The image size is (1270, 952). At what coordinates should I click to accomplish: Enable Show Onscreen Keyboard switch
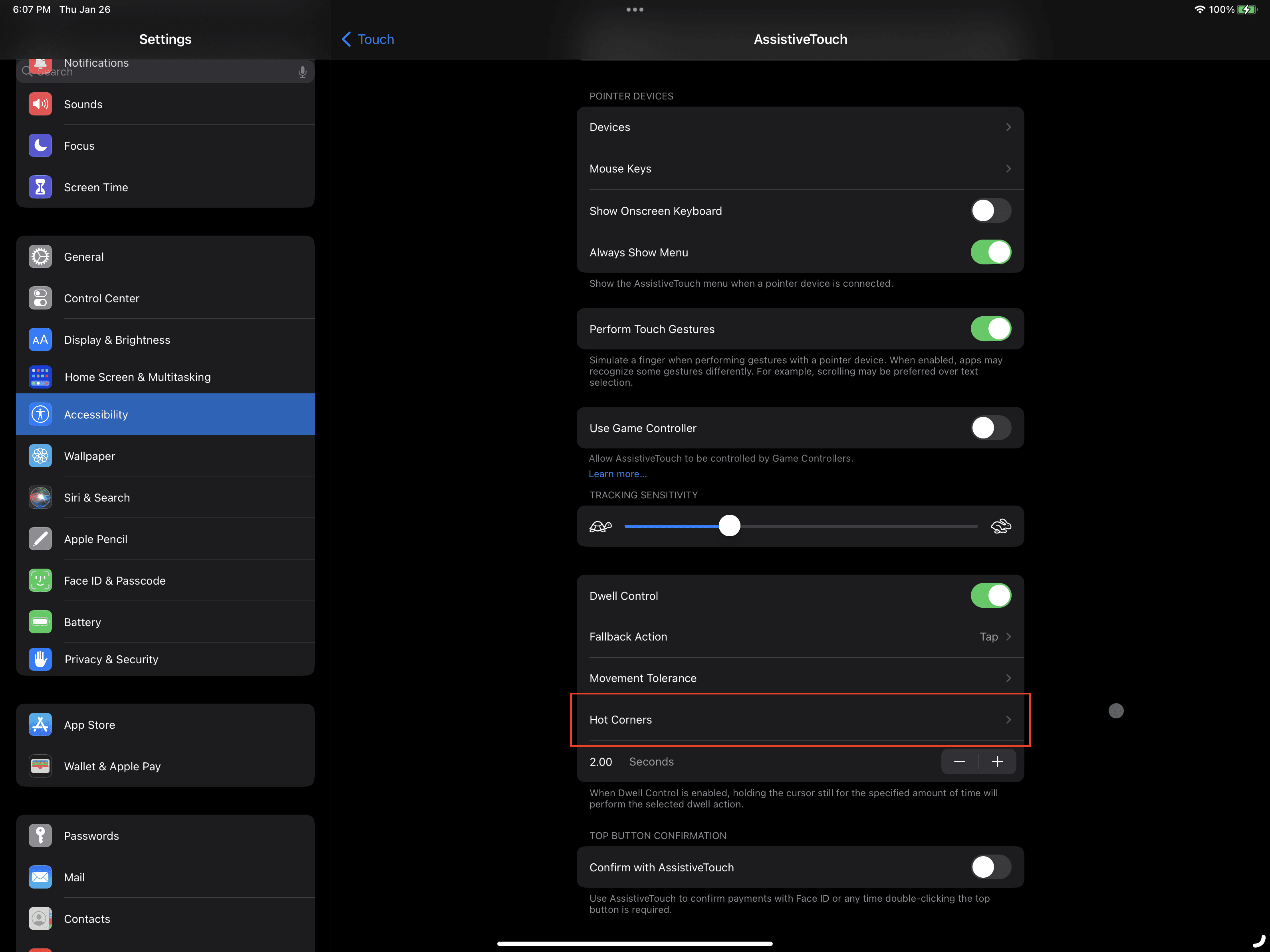991,211
